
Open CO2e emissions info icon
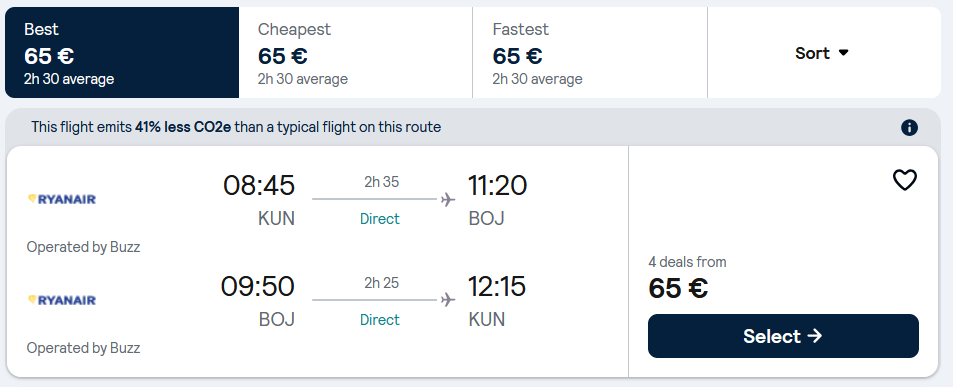(x=909, y=128)
